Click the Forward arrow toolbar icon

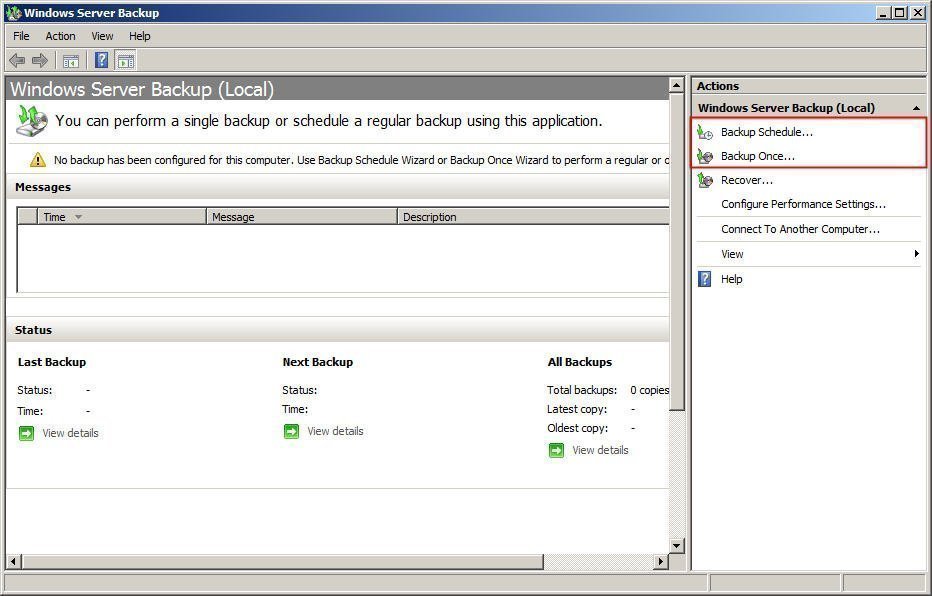tap(40, 60)
